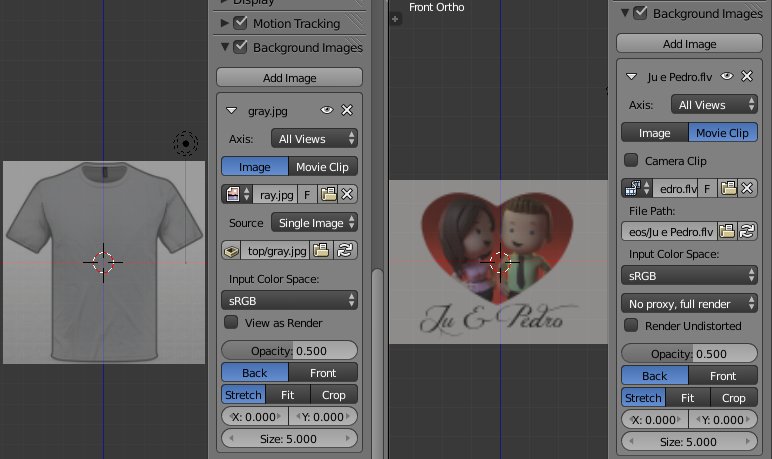Select Fit framing in left panel
Screen dimensions: 772x459
pos(288,394)
